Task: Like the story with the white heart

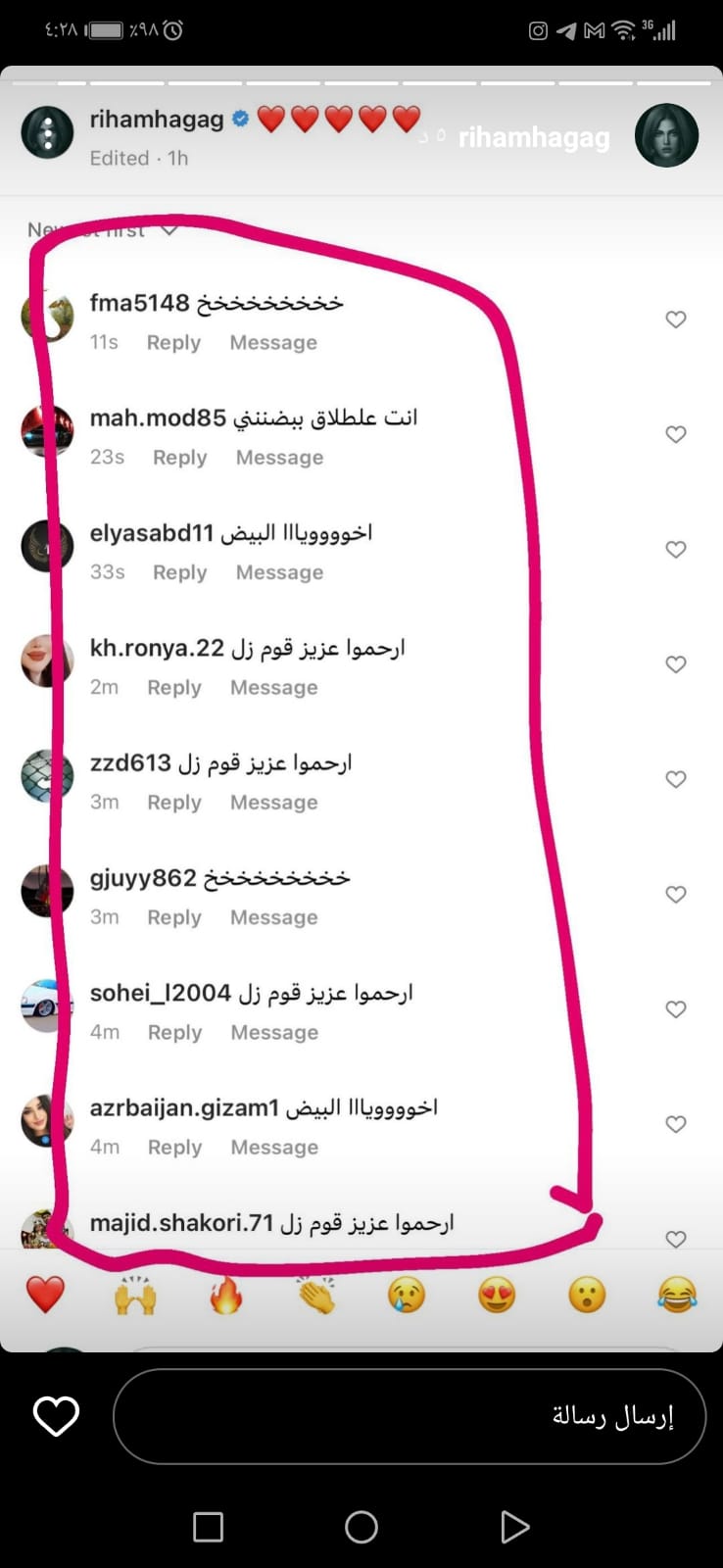Action: (56, 1416)
